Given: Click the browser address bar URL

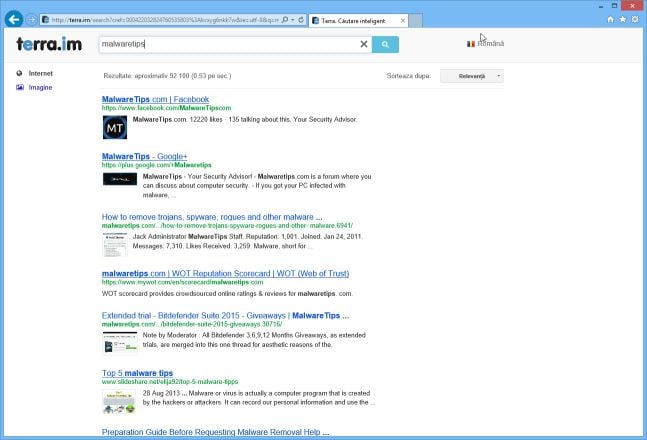Looking at the screenshot, I should [165, 20].
